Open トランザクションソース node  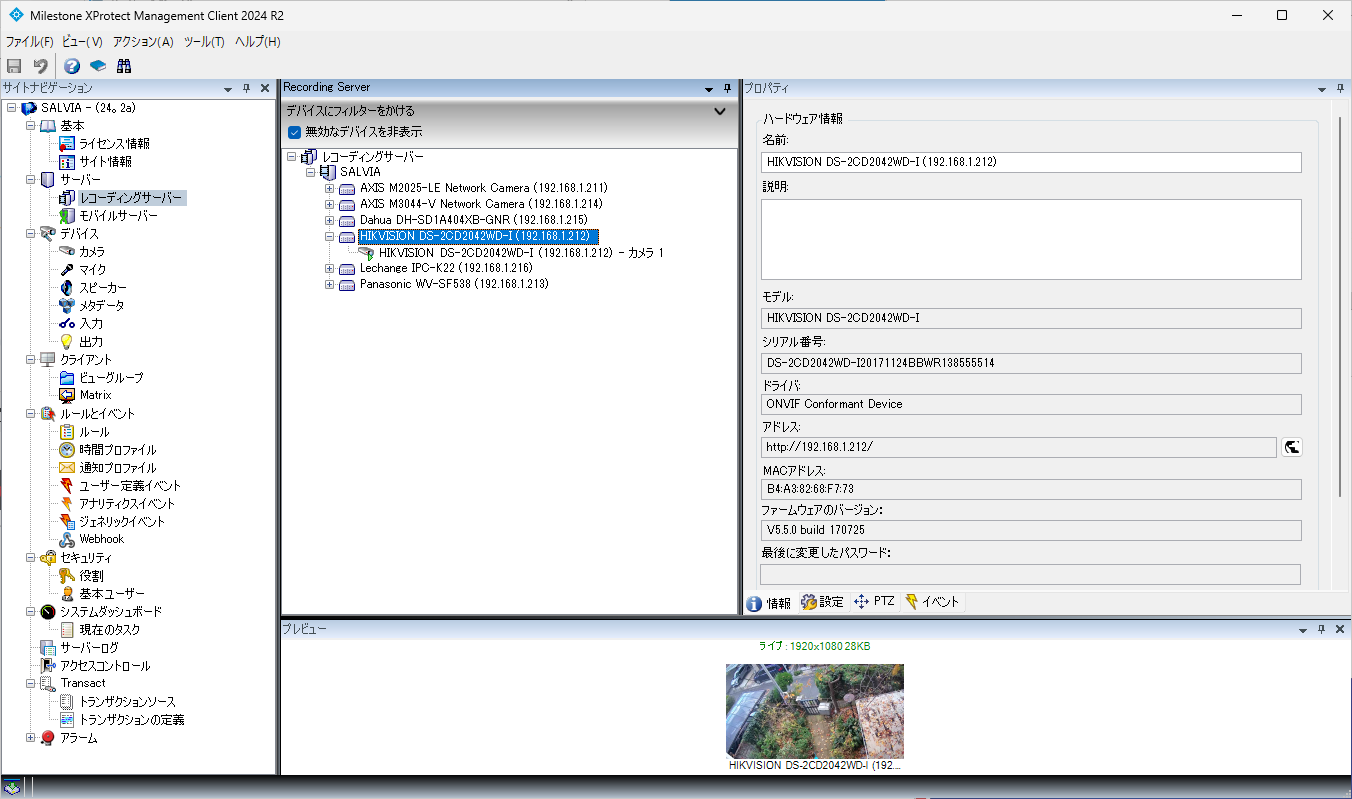coord(127,702)
